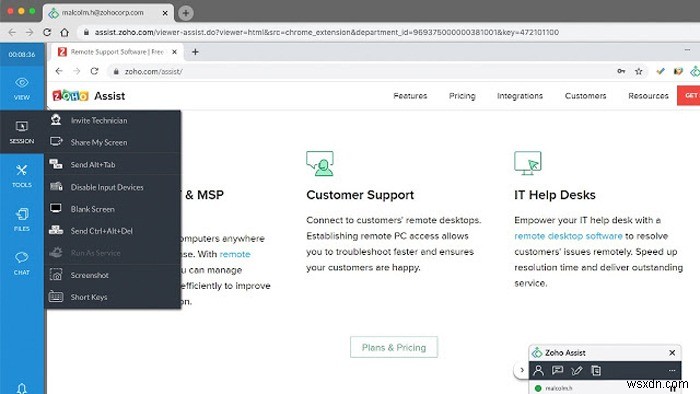This screenshot has height=394, width=700.
Task: Open the View panel in the sidebar
Action: point(22,88)
